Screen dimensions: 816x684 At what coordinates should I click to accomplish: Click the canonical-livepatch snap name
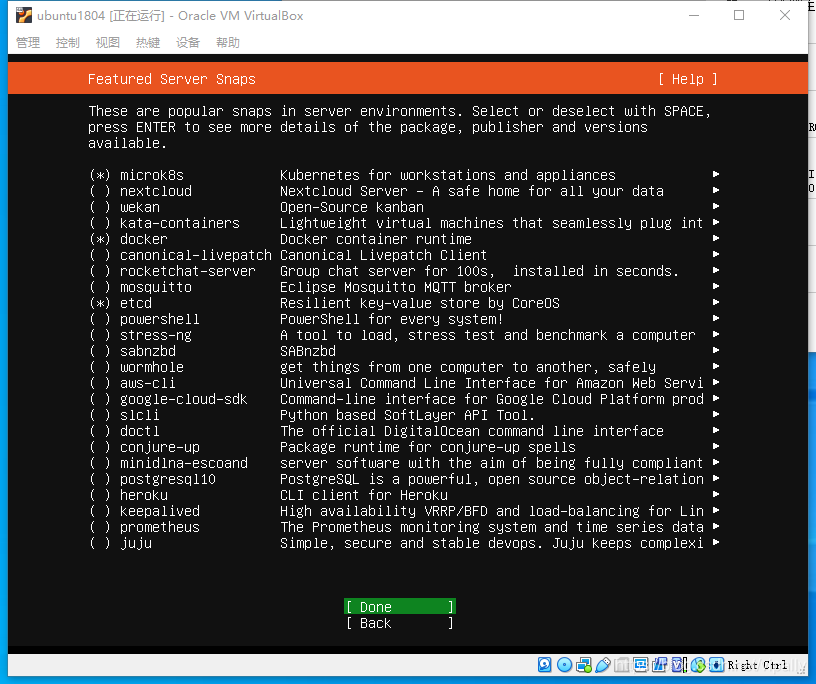[196, 256]
